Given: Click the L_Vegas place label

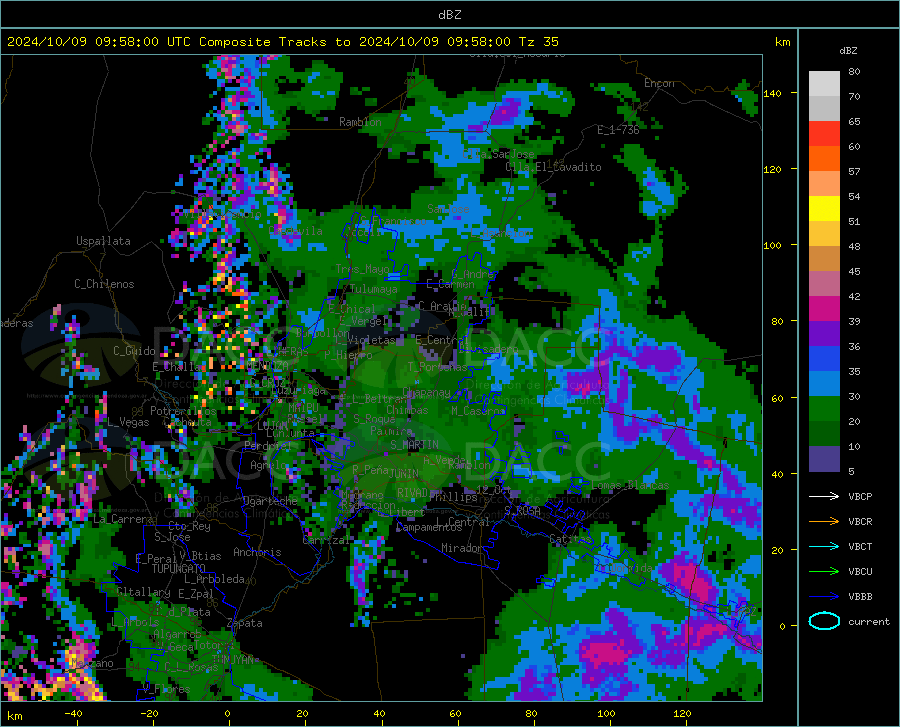Looking at the screenshot, I should [x=129, y=422].
